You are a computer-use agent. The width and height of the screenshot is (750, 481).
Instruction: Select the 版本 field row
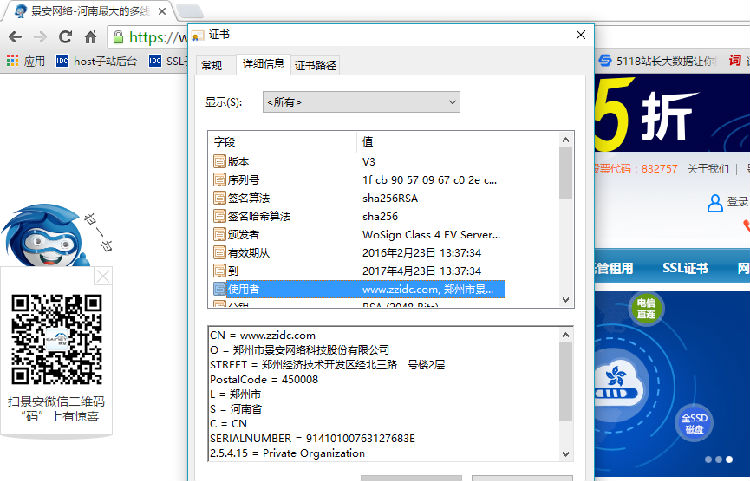[x=238, y=161]
